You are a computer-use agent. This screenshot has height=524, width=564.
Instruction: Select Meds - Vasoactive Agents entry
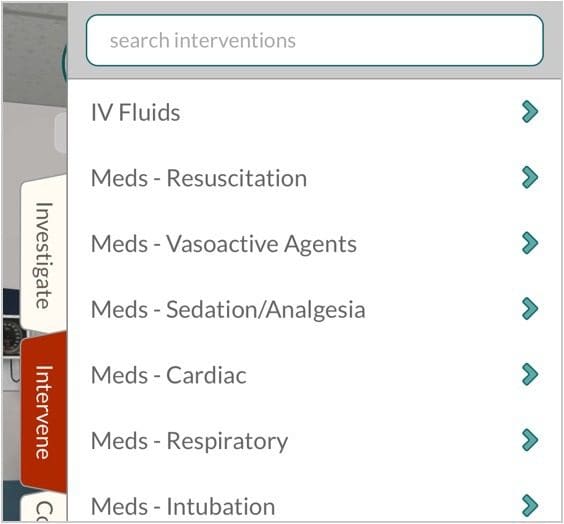tap(314, 243)
